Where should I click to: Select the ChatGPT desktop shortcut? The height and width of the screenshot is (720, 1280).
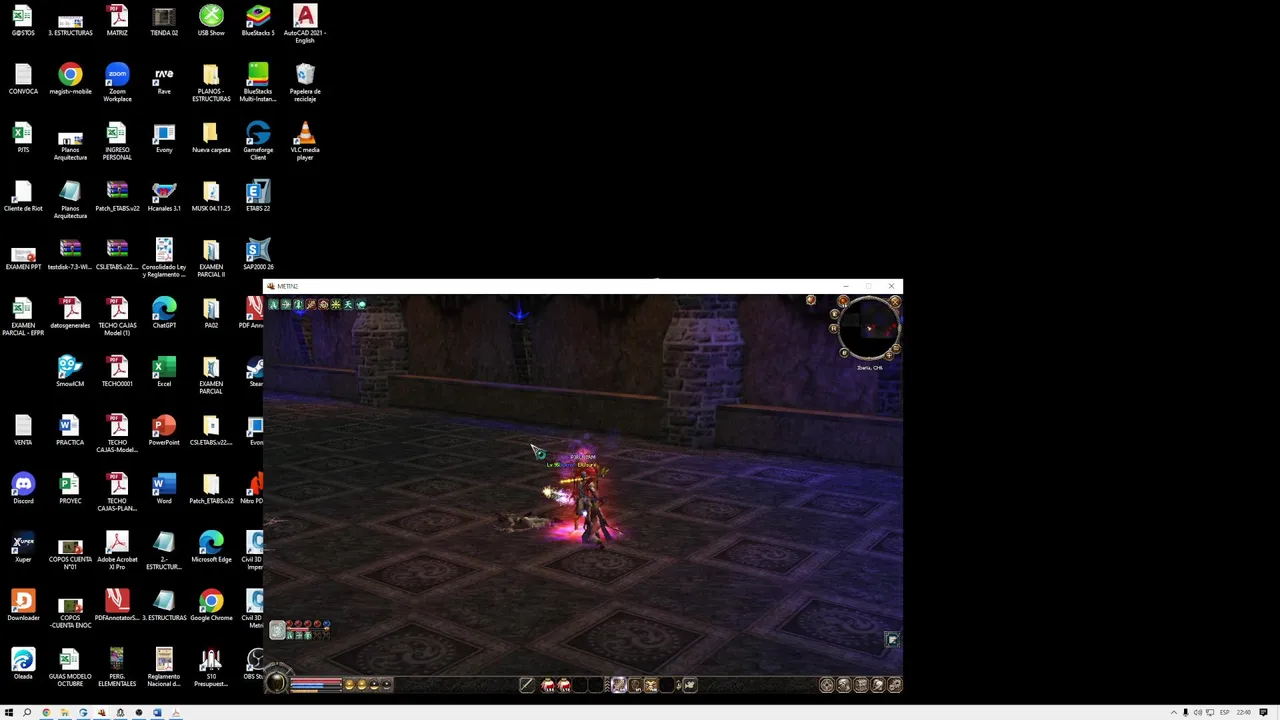click(x=164, y=314)
